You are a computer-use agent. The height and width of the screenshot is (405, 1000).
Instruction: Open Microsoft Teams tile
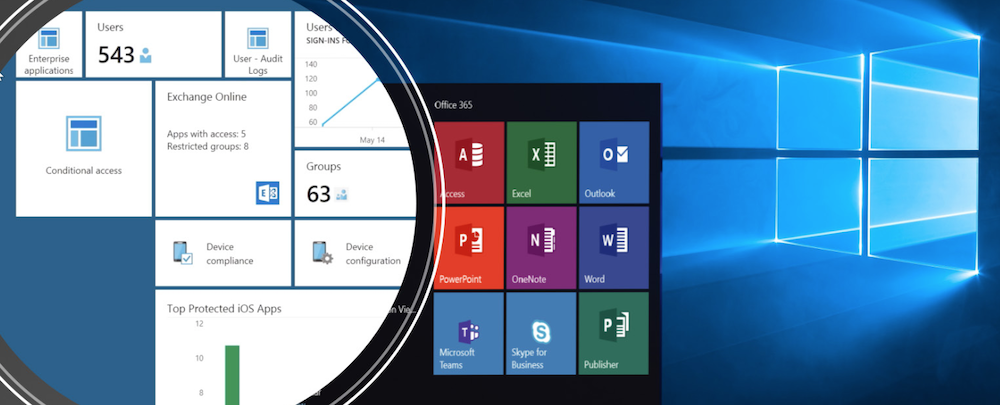469,332
